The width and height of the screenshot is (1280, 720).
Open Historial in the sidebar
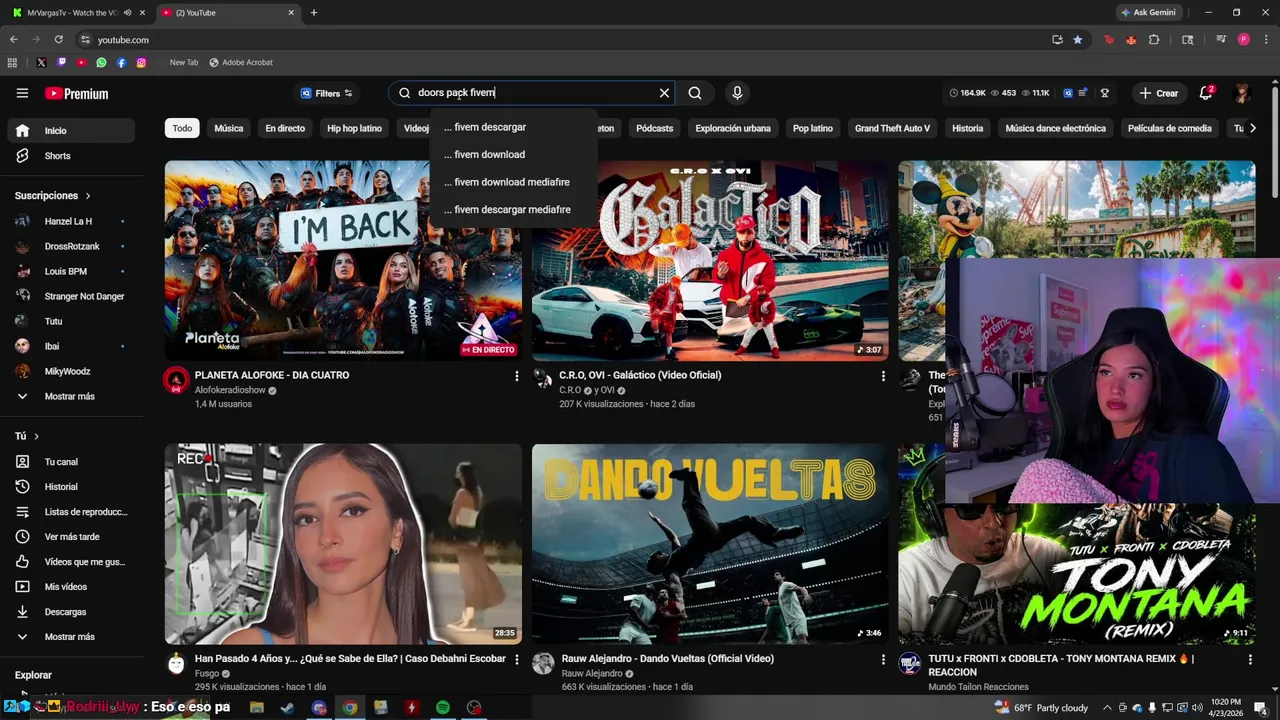click(72, 487)
